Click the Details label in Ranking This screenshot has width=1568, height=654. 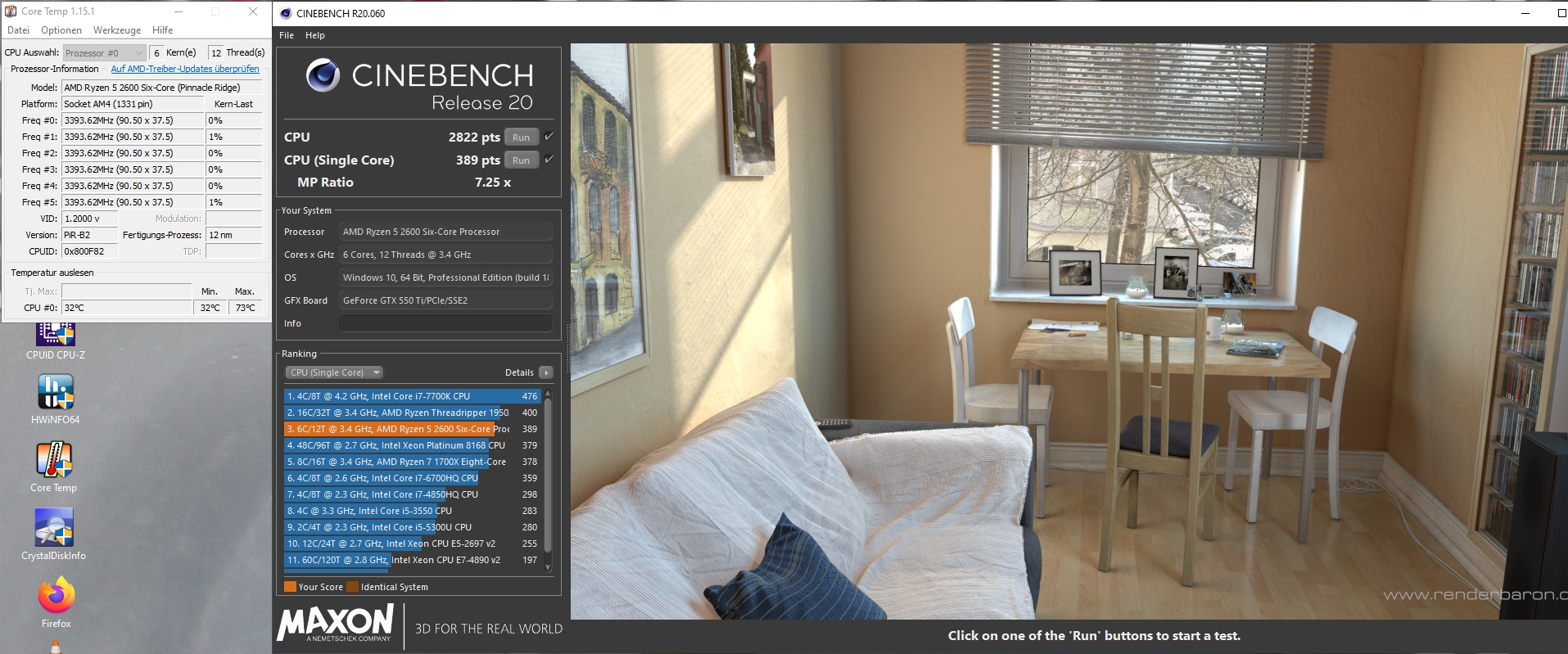point(519,372)
